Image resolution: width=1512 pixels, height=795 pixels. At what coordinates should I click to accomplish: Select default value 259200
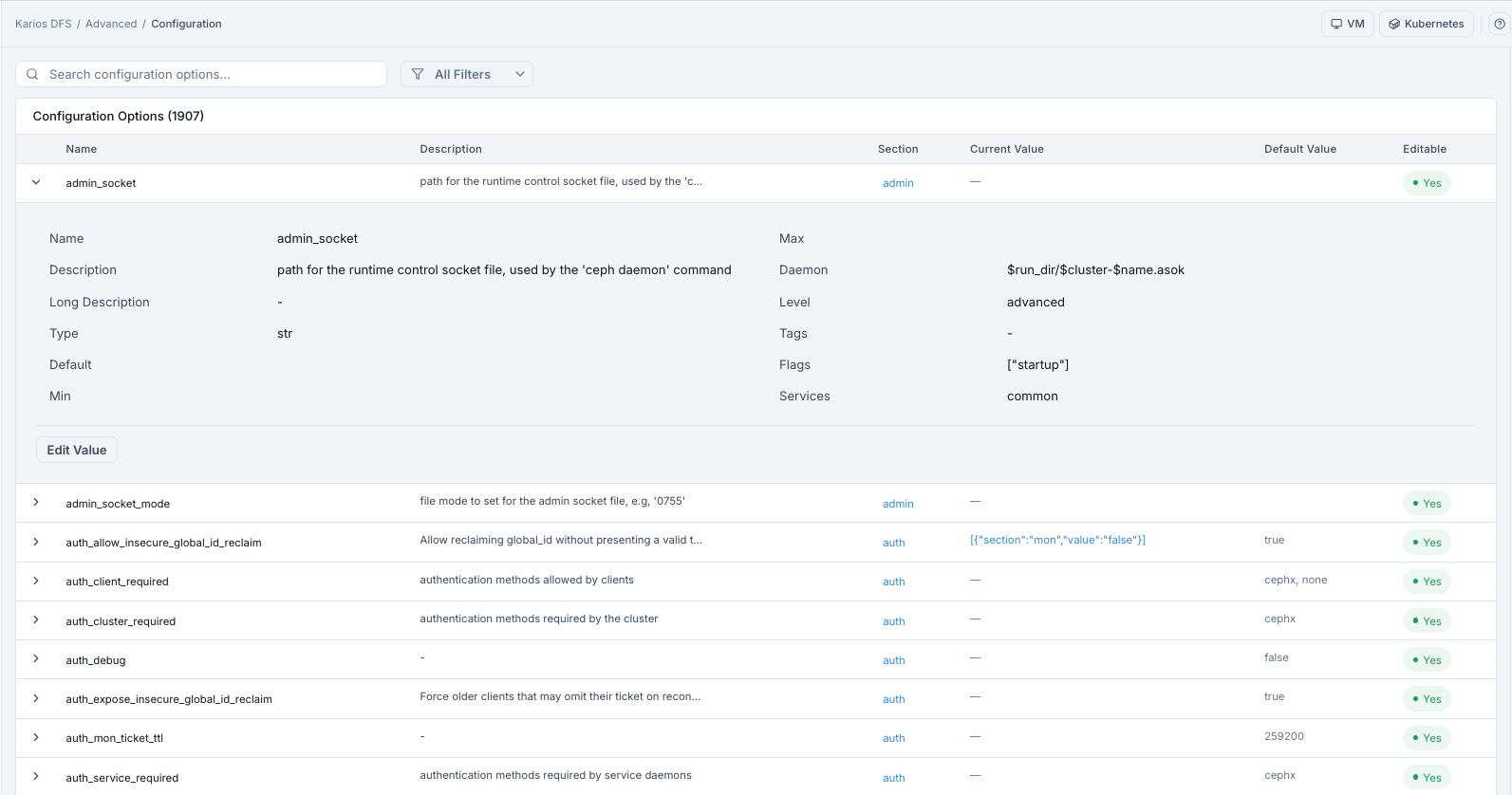point(1284,736)
